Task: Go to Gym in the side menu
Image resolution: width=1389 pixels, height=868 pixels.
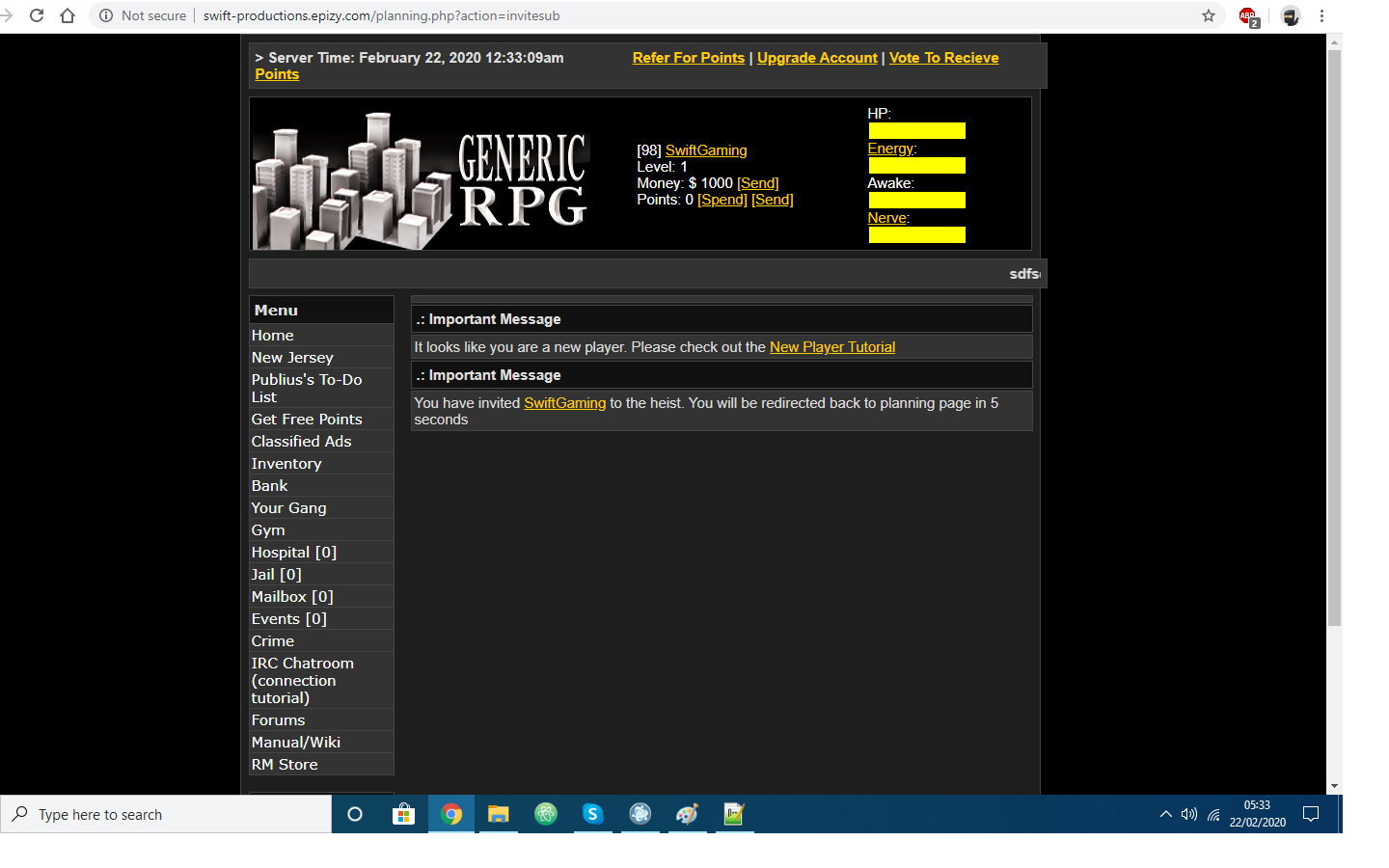Action: pyautogui.click(x=268, y=530)
